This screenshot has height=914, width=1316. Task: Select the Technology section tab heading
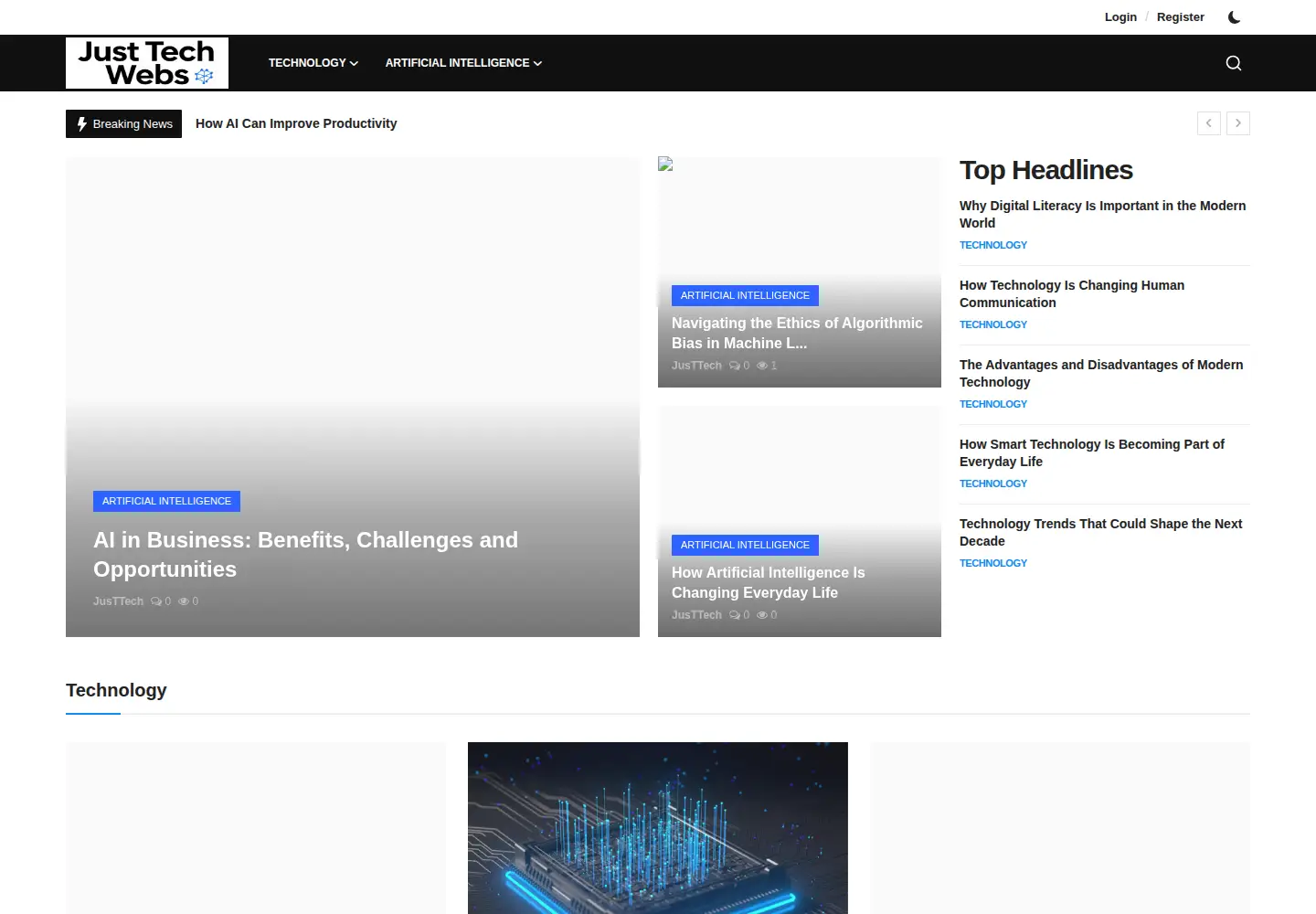(x=116, y=690)
